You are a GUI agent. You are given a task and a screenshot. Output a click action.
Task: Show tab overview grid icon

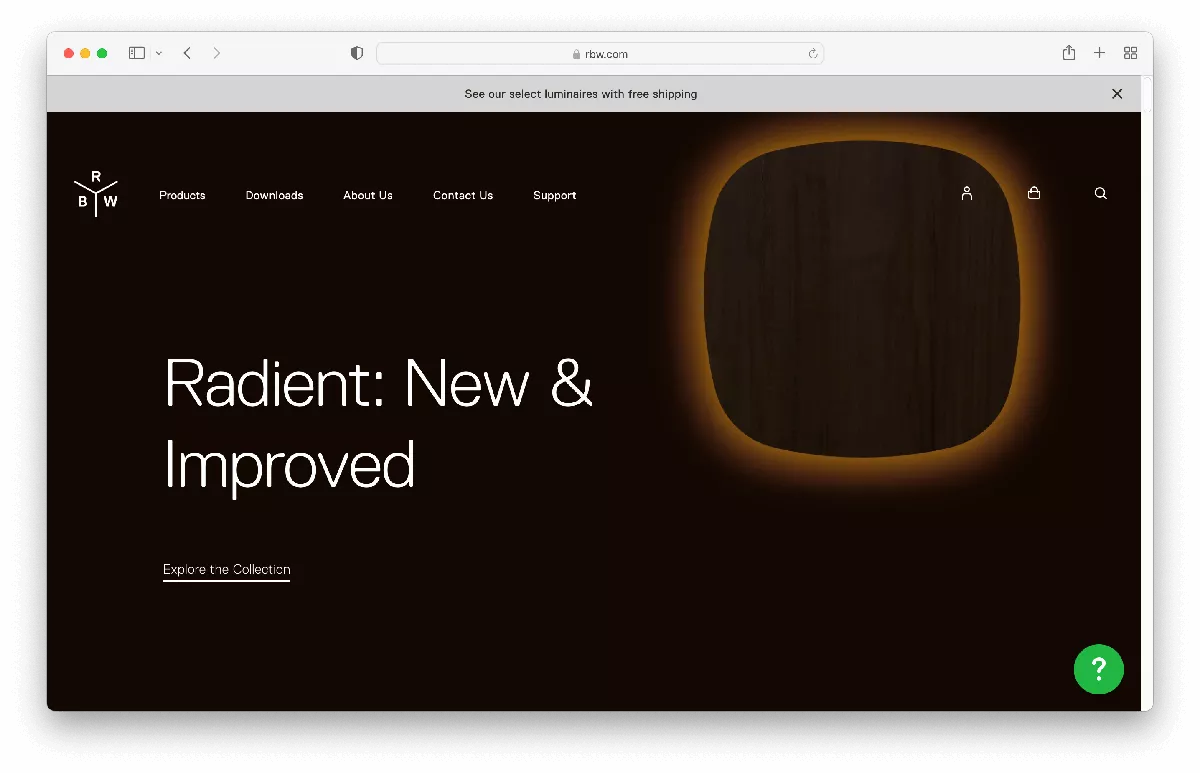(1131, 53)
